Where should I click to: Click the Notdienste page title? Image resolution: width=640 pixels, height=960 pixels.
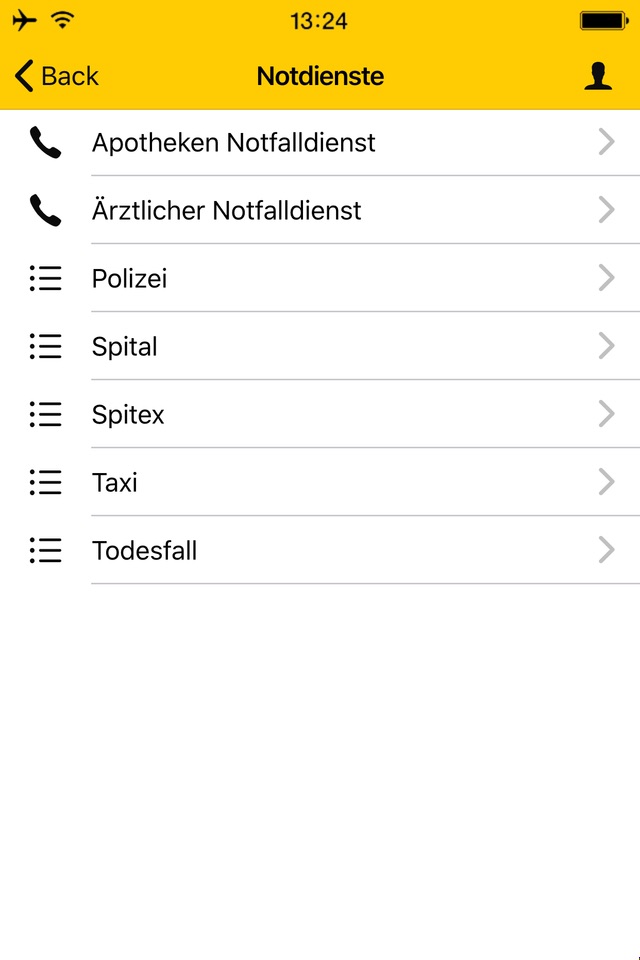coord(320,76)
